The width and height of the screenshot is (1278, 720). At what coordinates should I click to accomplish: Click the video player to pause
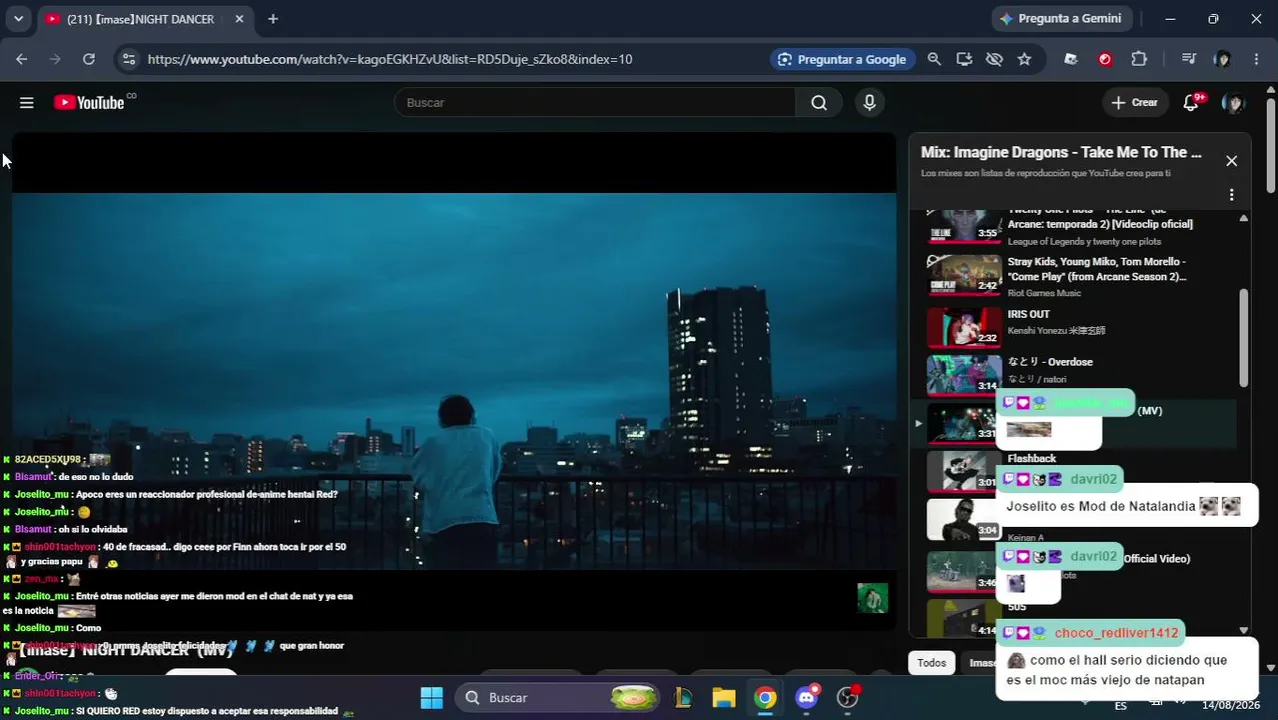click(453, 380)
